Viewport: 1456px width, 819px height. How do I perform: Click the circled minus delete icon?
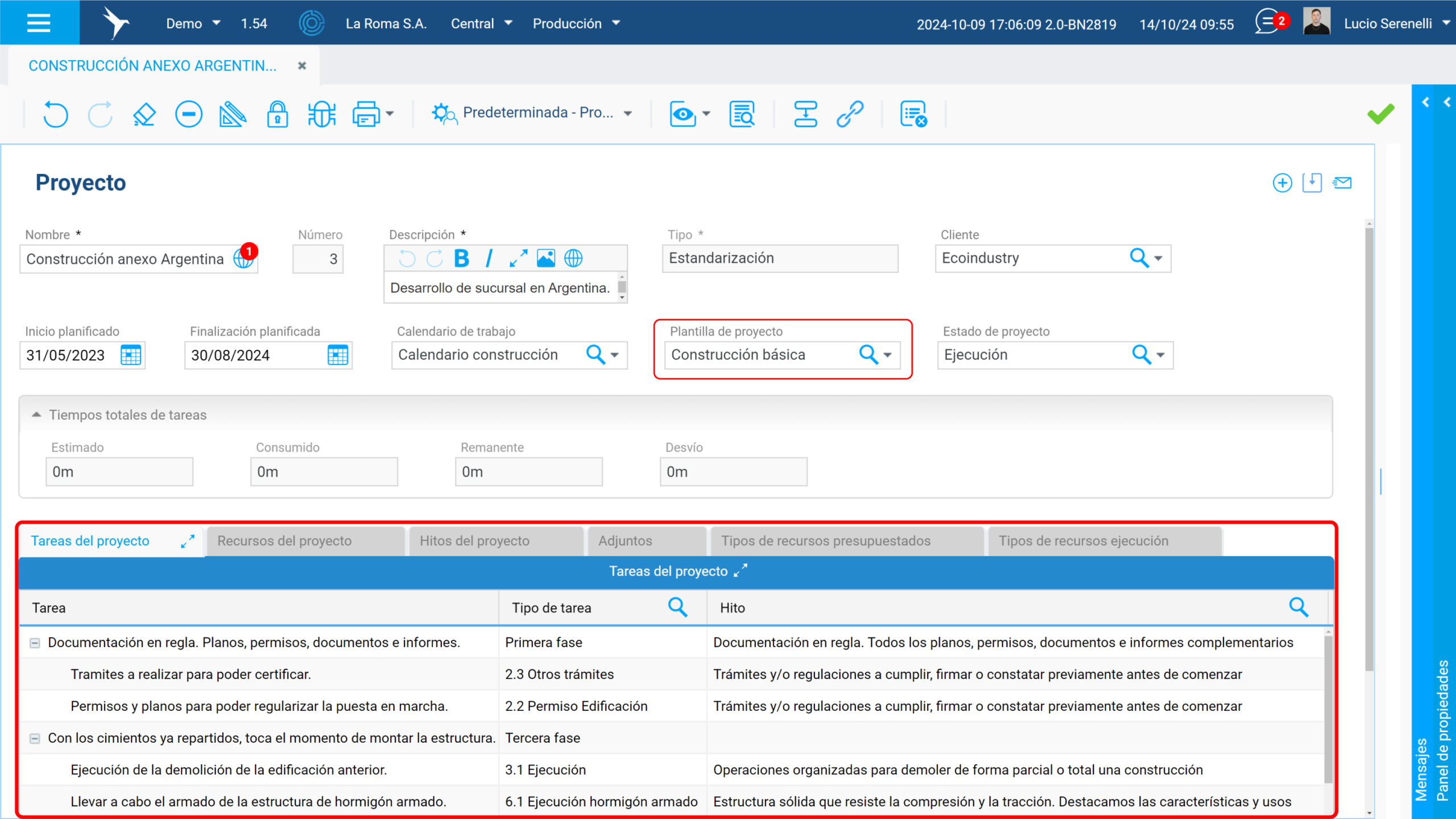pos(189,114)
